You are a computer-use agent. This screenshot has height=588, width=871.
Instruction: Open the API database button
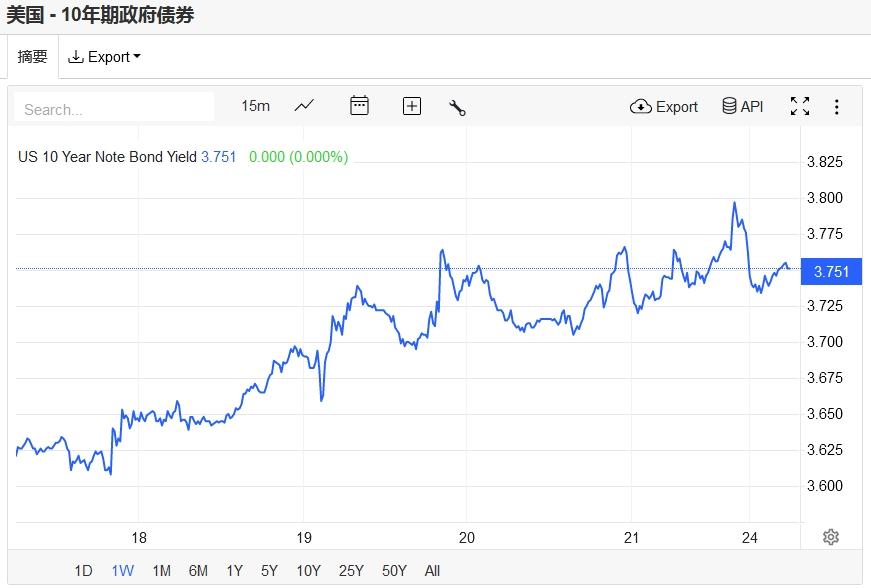(x=743, y=106)
